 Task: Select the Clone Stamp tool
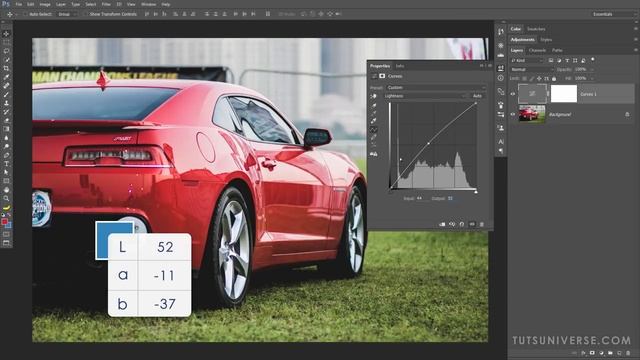[6, 103]
